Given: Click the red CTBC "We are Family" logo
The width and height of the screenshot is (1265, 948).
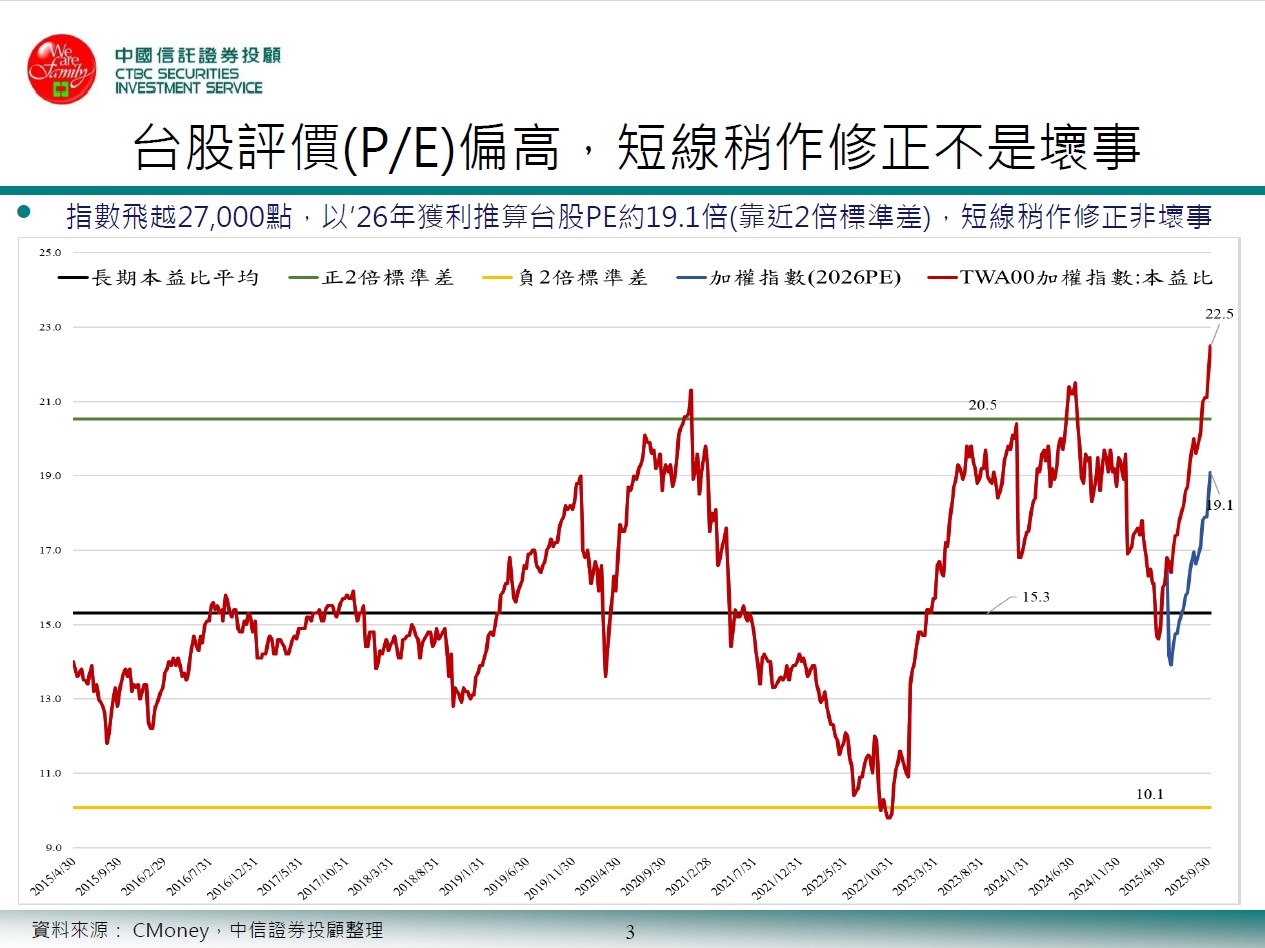Looking at the screenshot, I should click(60, 69).
